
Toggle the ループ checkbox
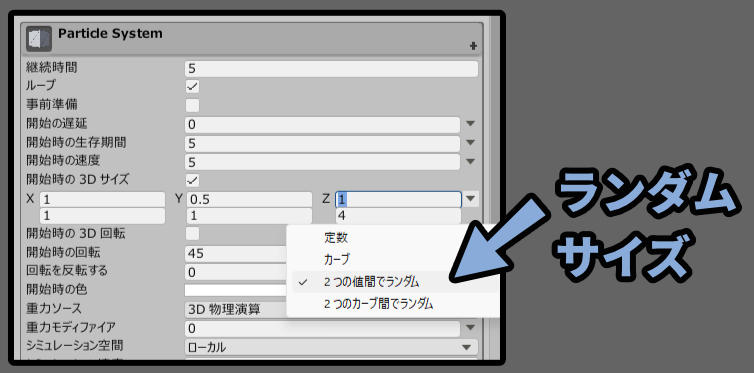click(x=192, y=87)
